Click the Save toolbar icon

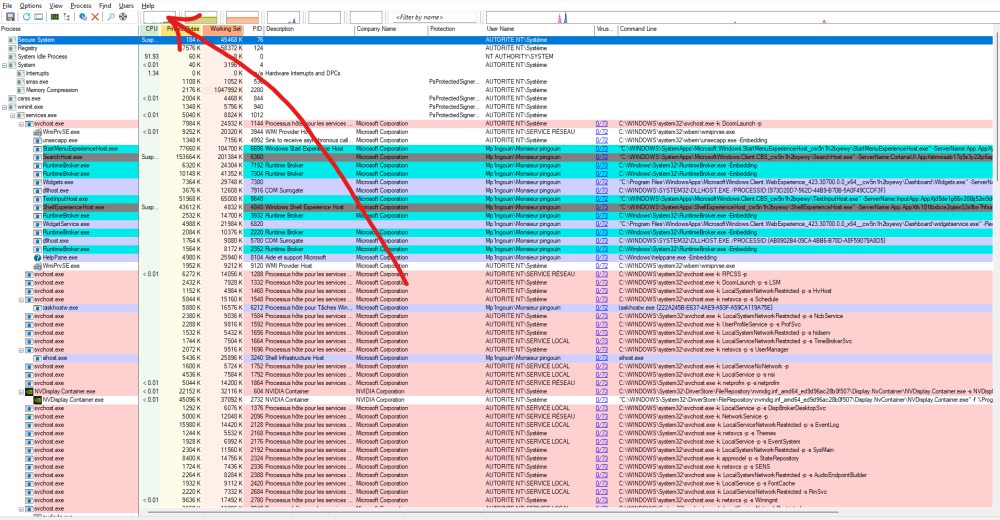pos(10,17)
